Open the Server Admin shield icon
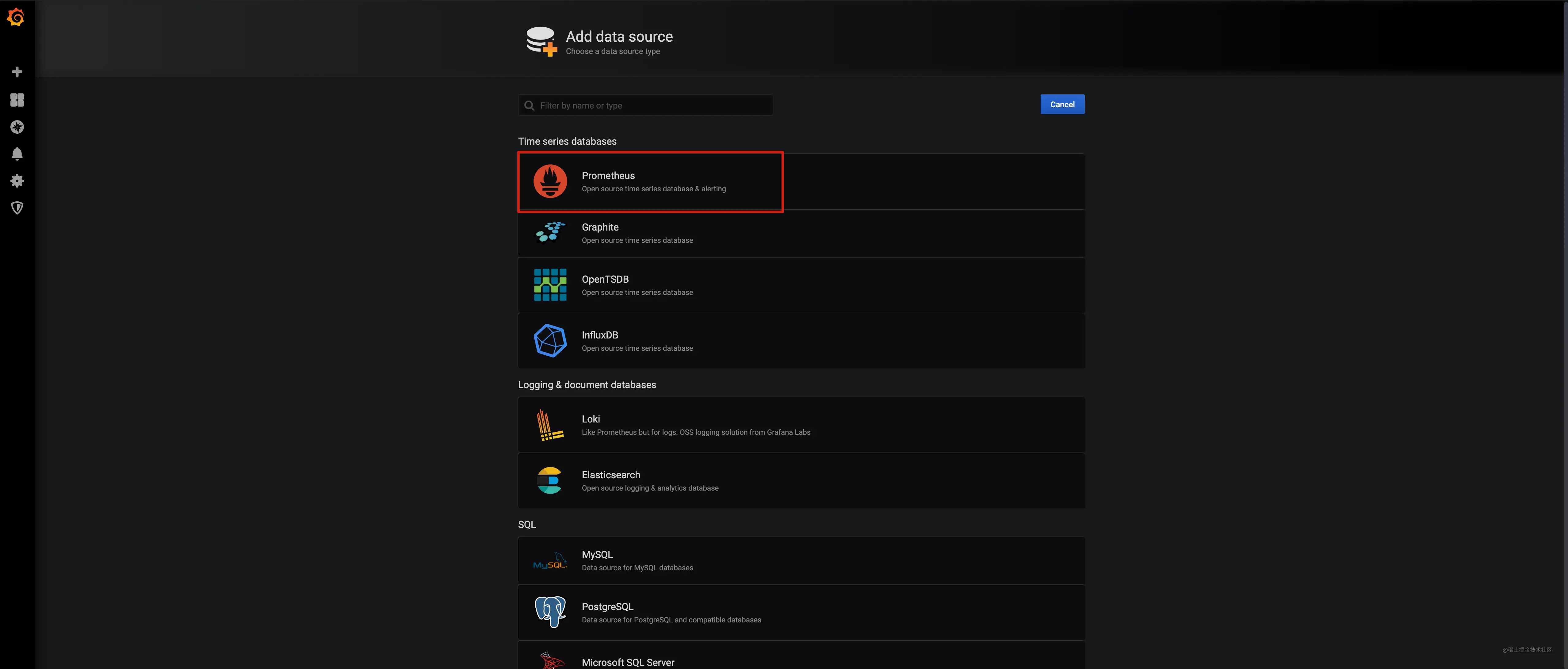 pyautogui.click(x=17, y=208)
